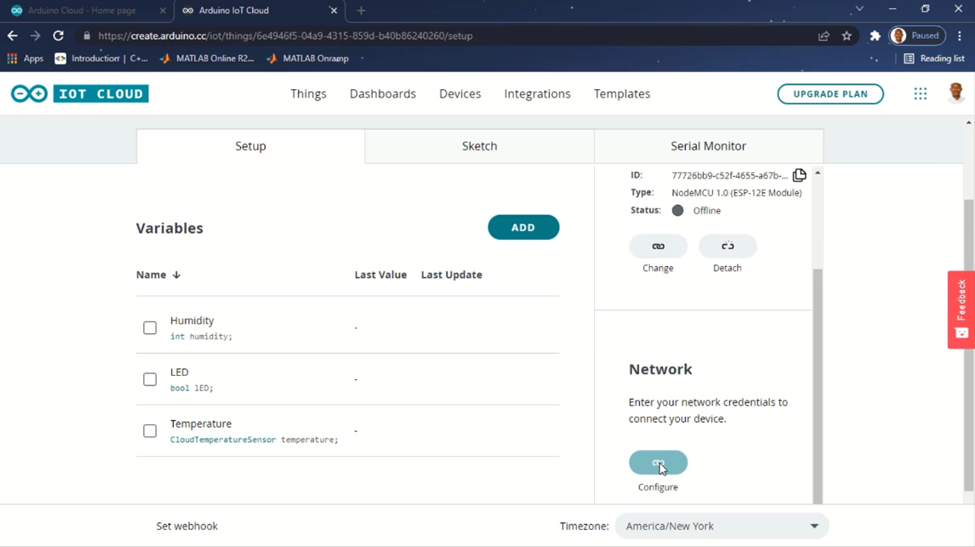Click the Arduino IoT Cloud logo
This screenshot has height=547, width=975.
[x=80, y=94]
